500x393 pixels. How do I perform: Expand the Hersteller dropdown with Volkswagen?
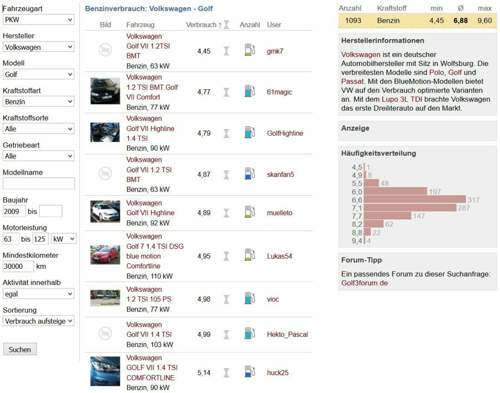pyautogui.click(x=38, y=47)
